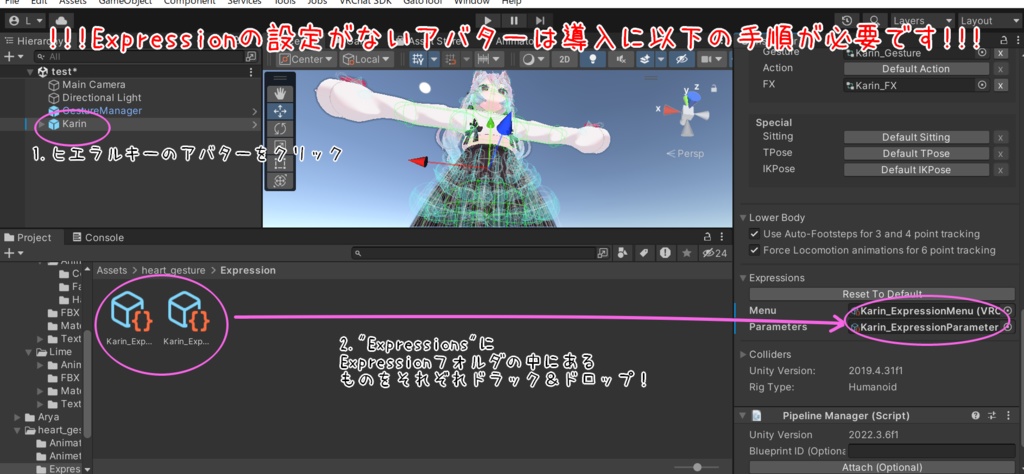Viewport: 1024px width, 474px height.
Task: Toggle 2D view mode in scene
Action: click(564, 59)
